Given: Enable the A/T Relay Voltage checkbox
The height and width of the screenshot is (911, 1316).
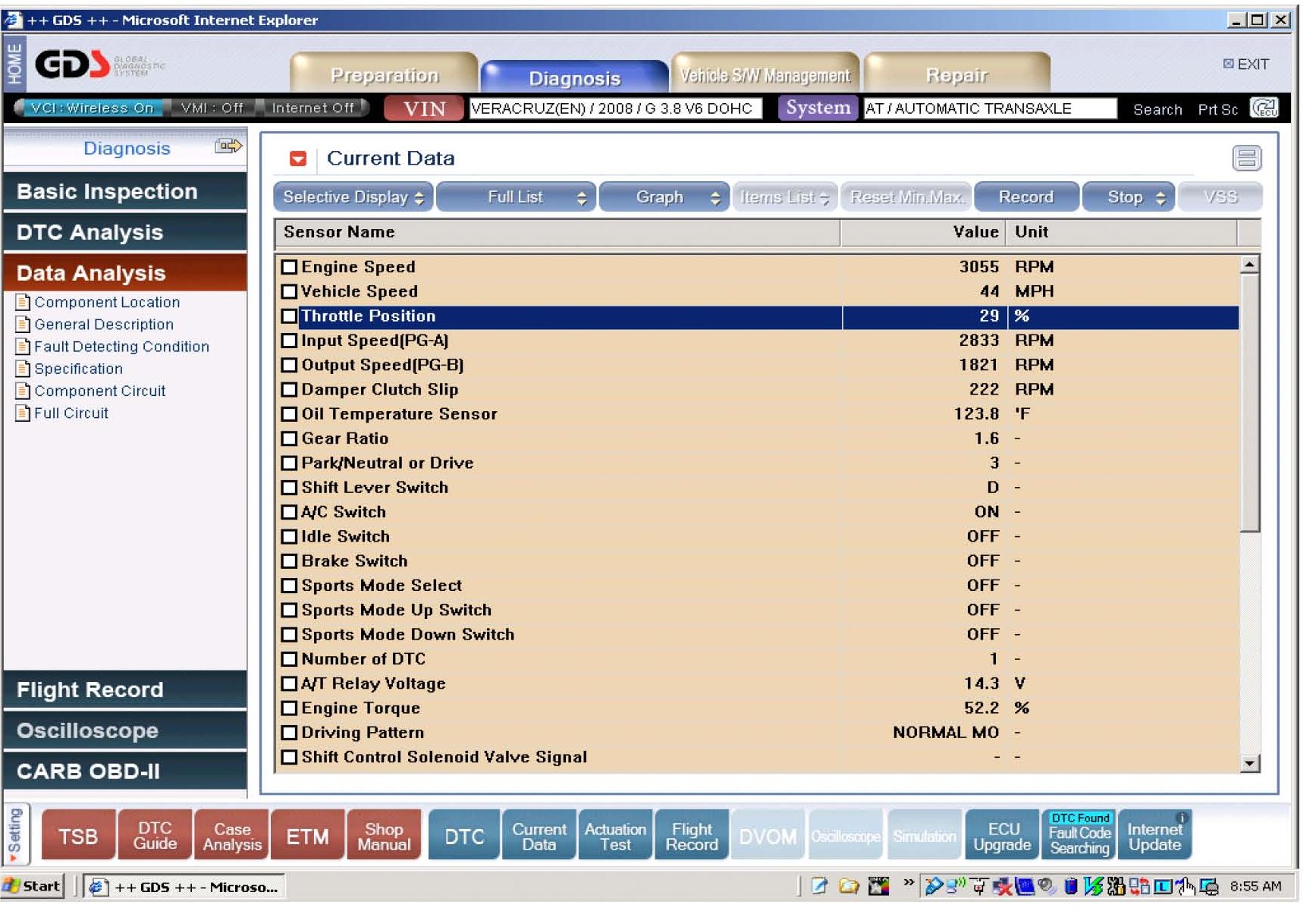Looking at the screenshot, I should (x=289, y=684).
